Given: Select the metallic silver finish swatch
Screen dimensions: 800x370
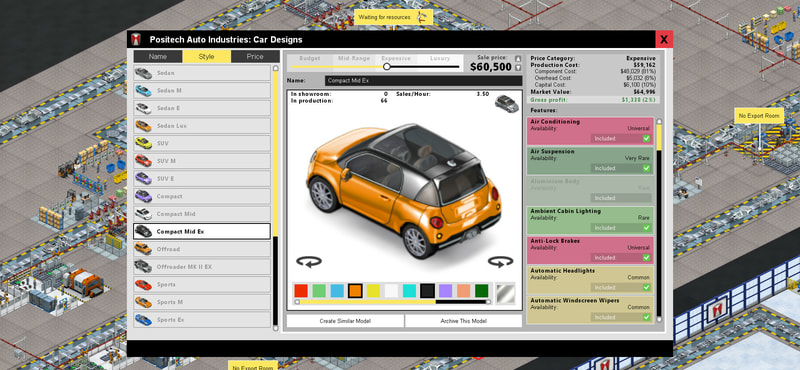Looking at the screenshot, I should 506,293.
